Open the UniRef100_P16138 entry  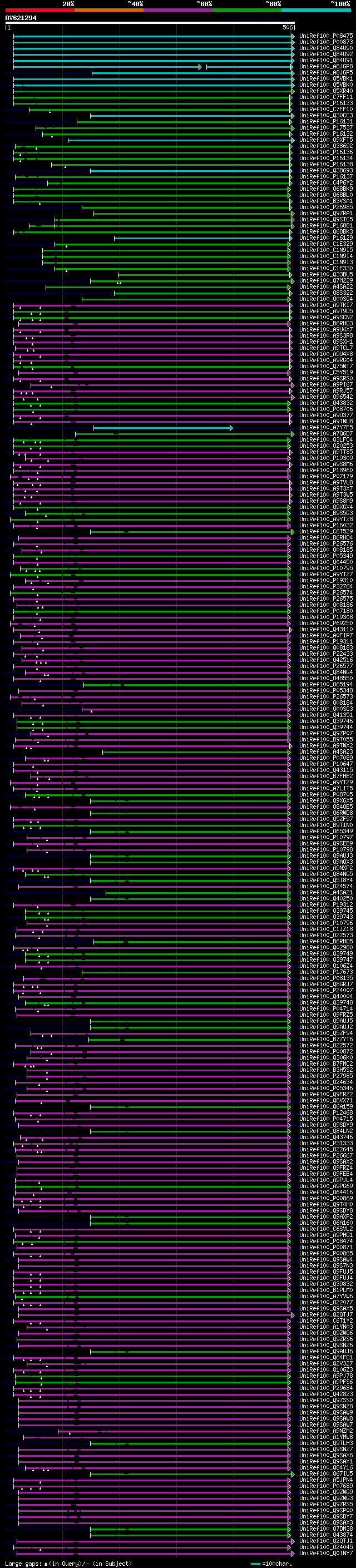click(x=326, y=164)
